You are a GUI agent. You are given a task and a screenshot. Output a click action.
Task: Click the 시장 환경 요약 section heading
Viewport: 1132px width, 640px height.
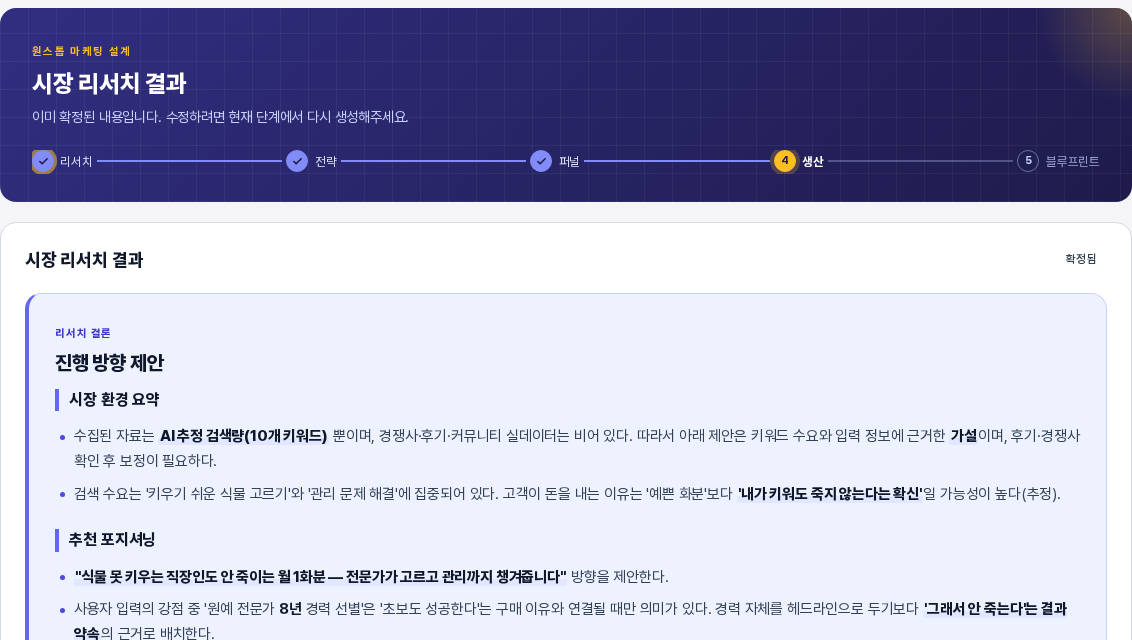click(114, 399)
